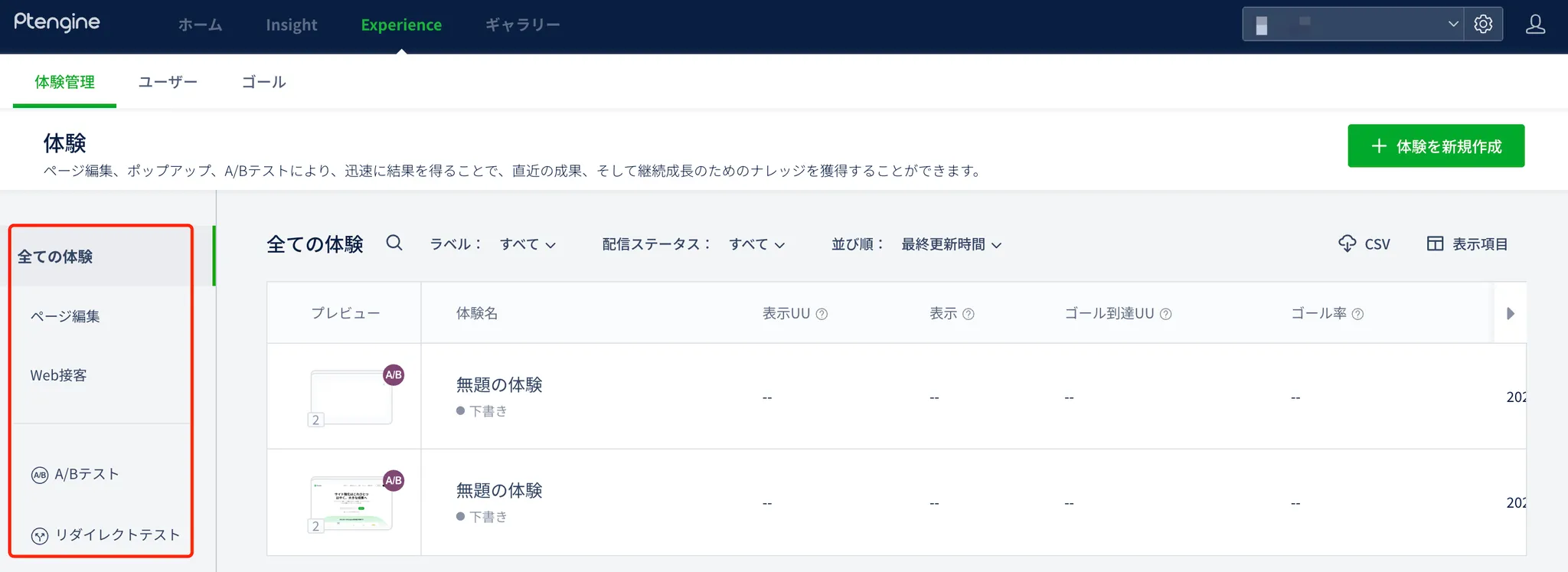This screenshot has width=1568, height=572.
Task: Click the second experience preview thumbnail
Action: (352, 502)
